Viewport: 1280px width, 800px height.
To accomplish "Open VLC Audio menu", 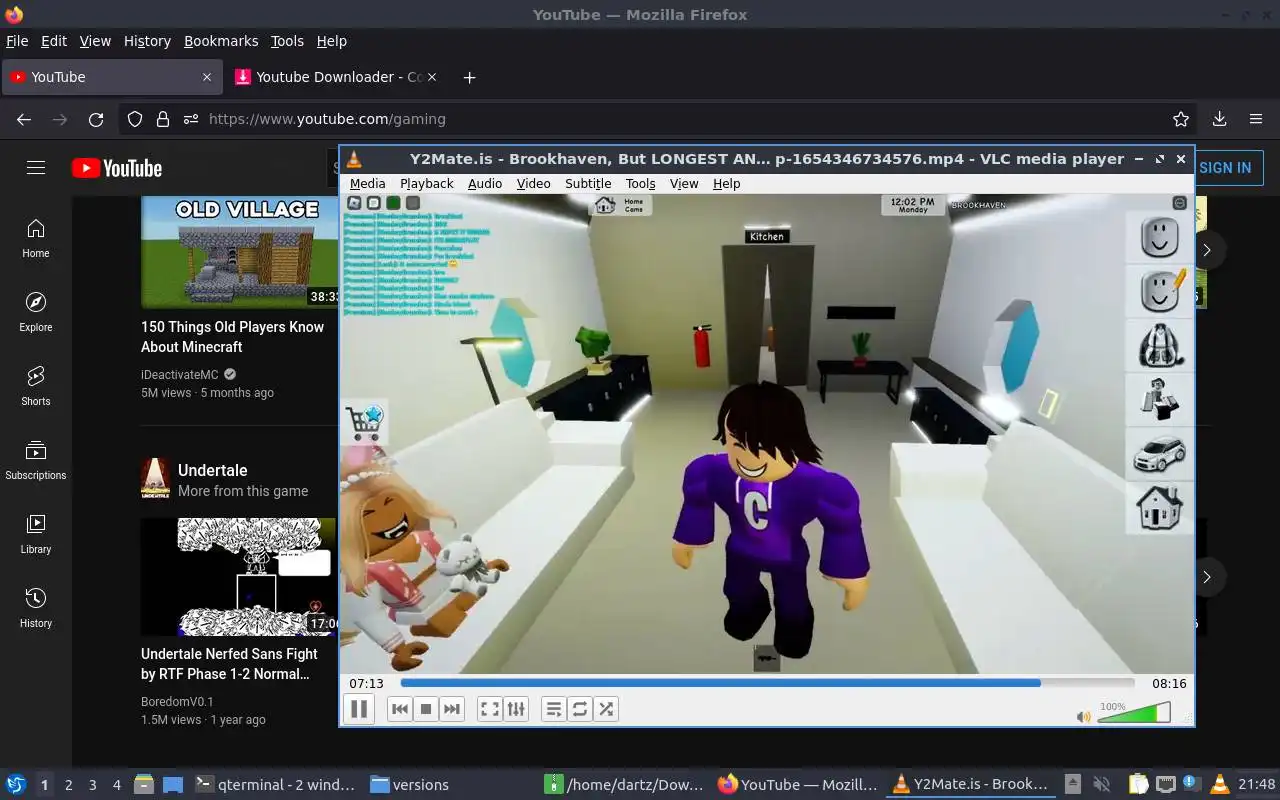I will coord(485,183).
